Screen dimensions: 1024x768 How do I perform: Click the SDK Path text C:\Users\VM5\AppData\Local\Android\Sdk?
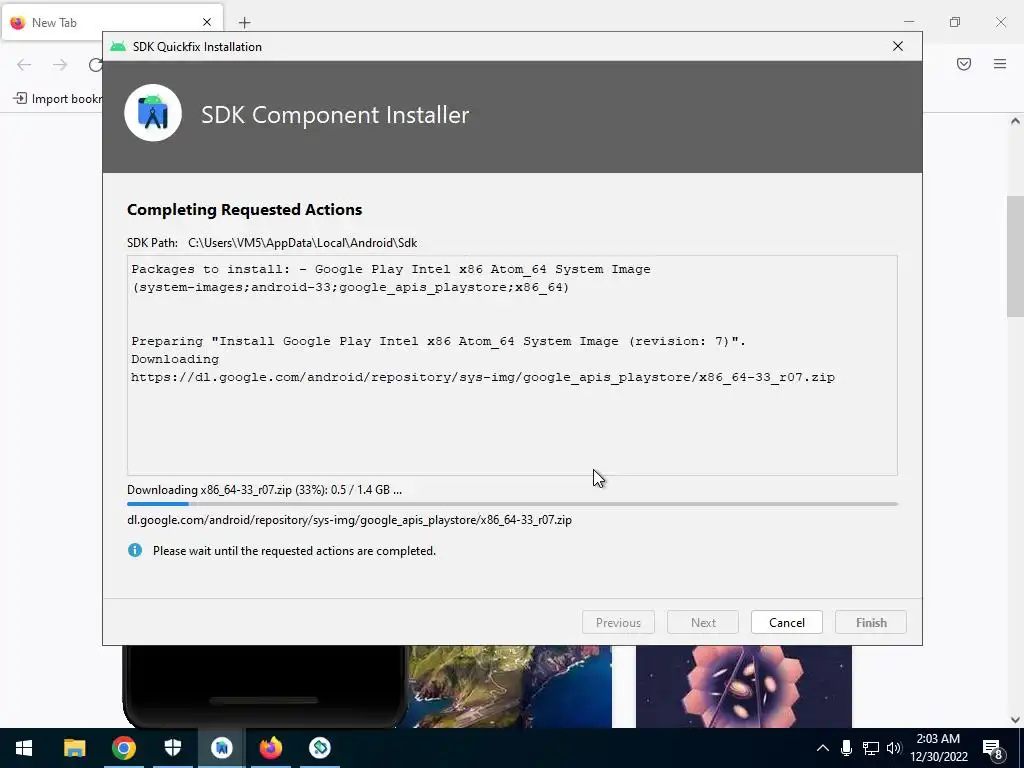[302, 243]
